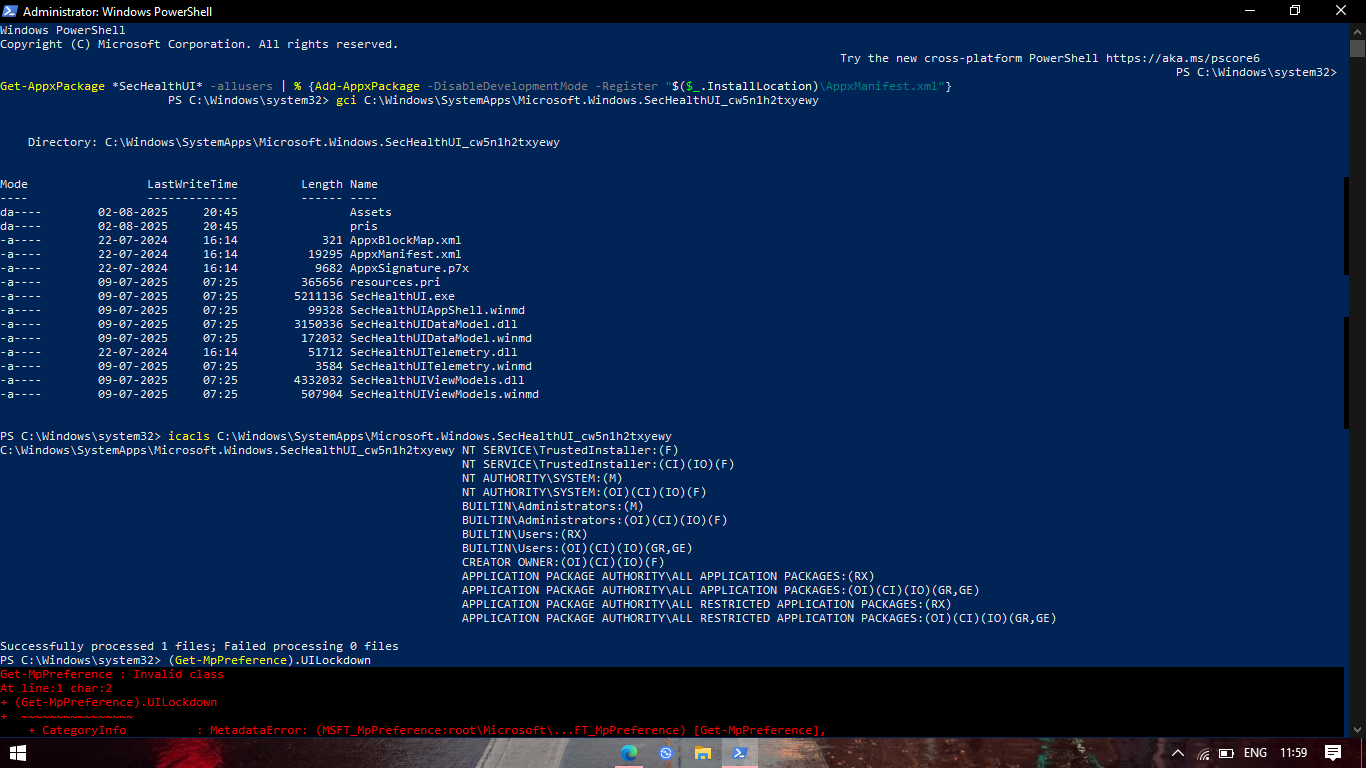Click the 'Get-MpPreference : Invalid class' error

click(x=112, y=674)
